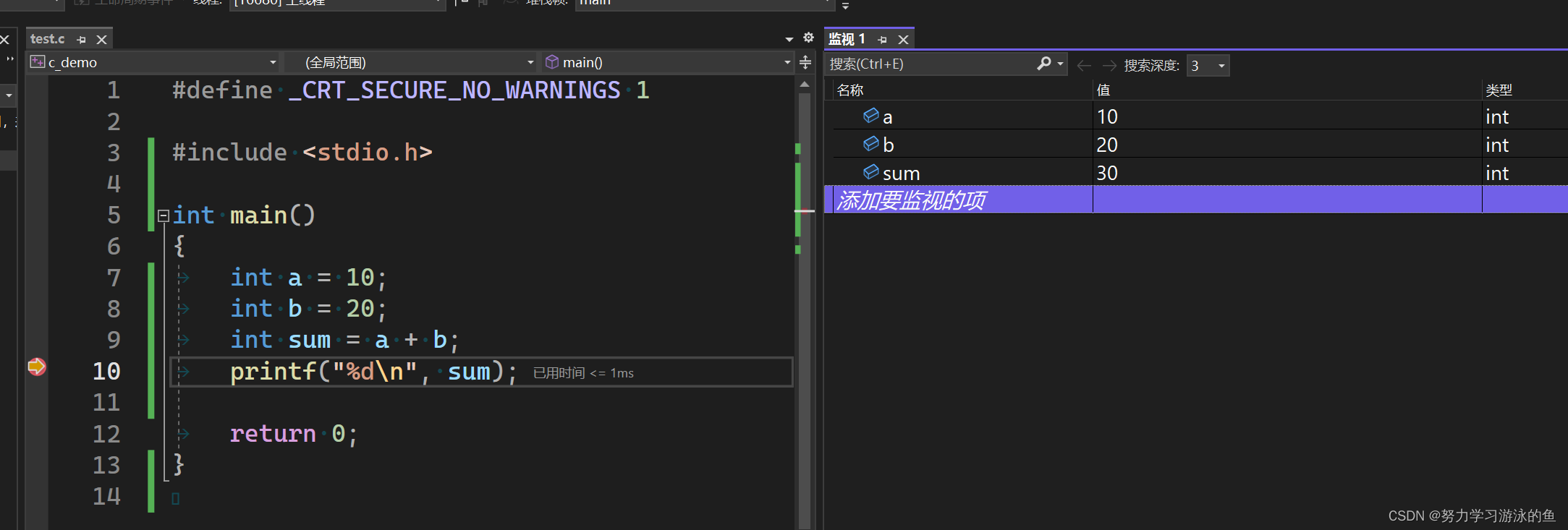Viewport: 1568px width, 530px height.
Task: Click _CRT_SECURE_NO_WARNINGS macro name
Action: [454, 90]
